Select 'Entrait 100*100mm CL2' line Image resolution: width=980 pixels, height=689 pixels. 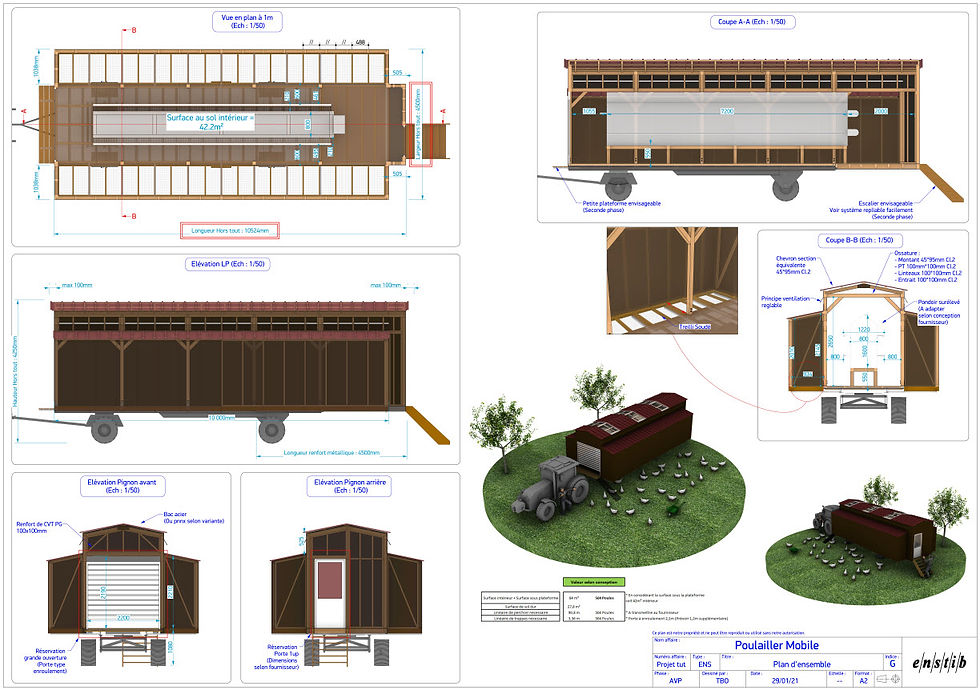pyautogui.click(x=928, y=280)
